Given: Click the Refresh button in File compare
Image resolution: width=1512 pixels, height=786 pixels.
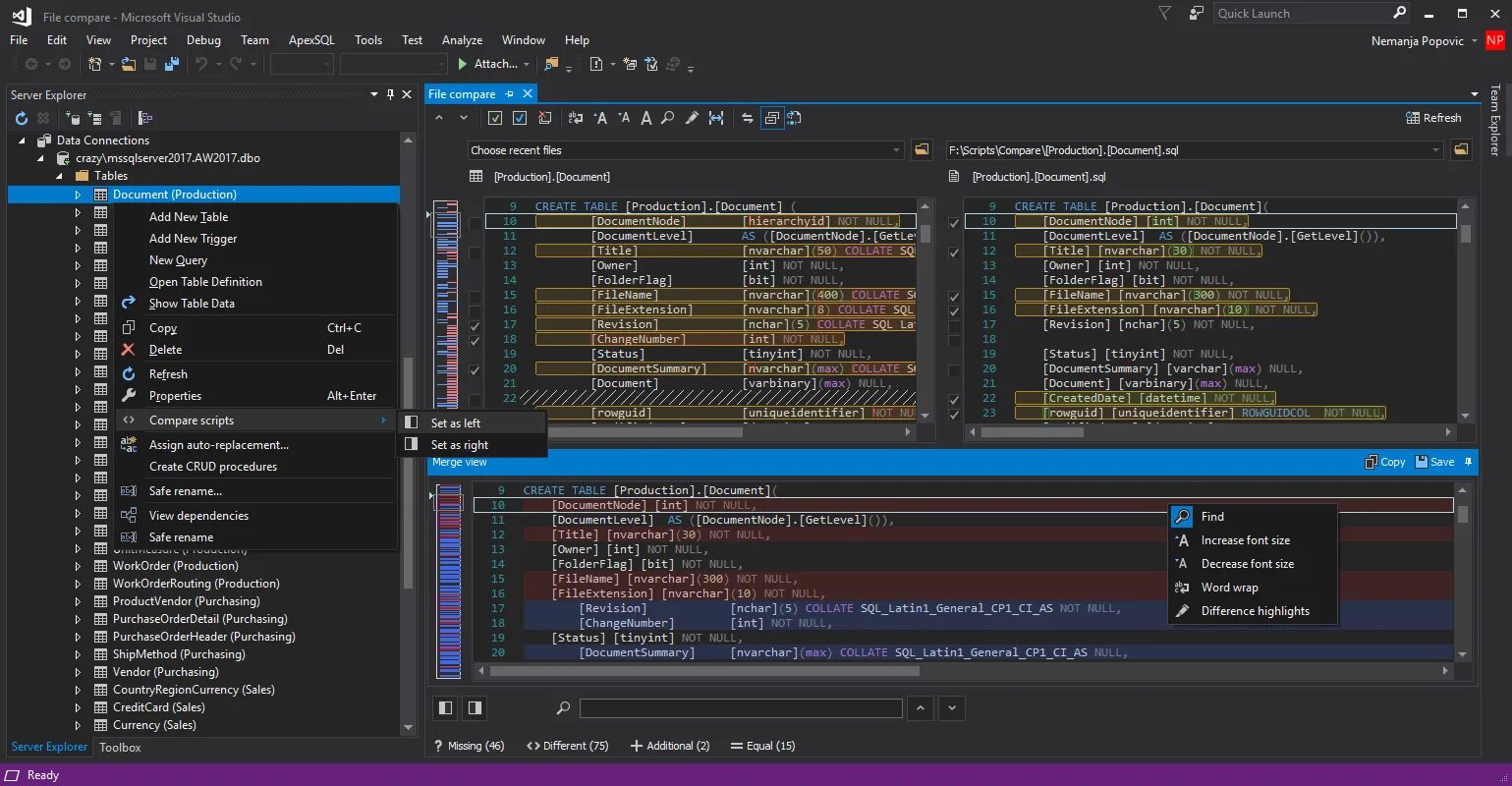Looking at the screenshot, I should click(x=1433, y=118).
